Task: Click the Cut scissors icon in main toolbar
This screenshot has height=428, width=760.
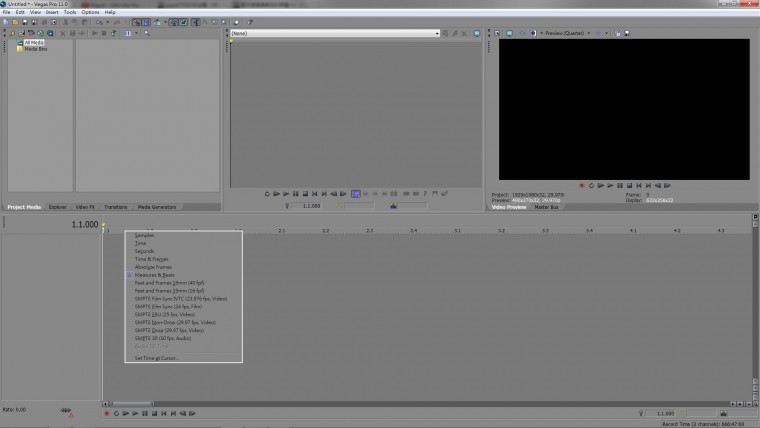Action: pos(65,22)
